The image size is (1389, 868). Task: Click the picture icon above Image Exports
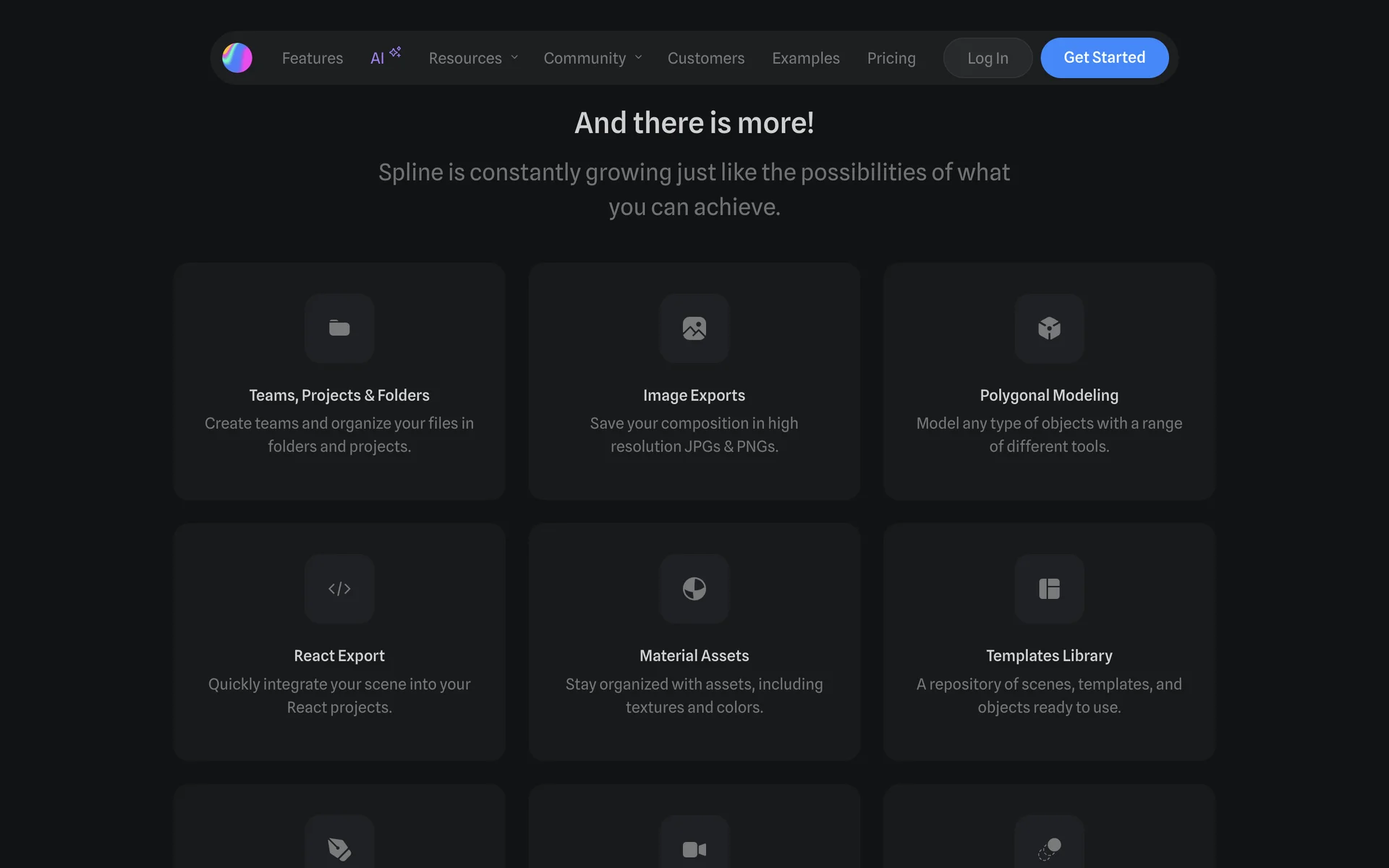694,328
